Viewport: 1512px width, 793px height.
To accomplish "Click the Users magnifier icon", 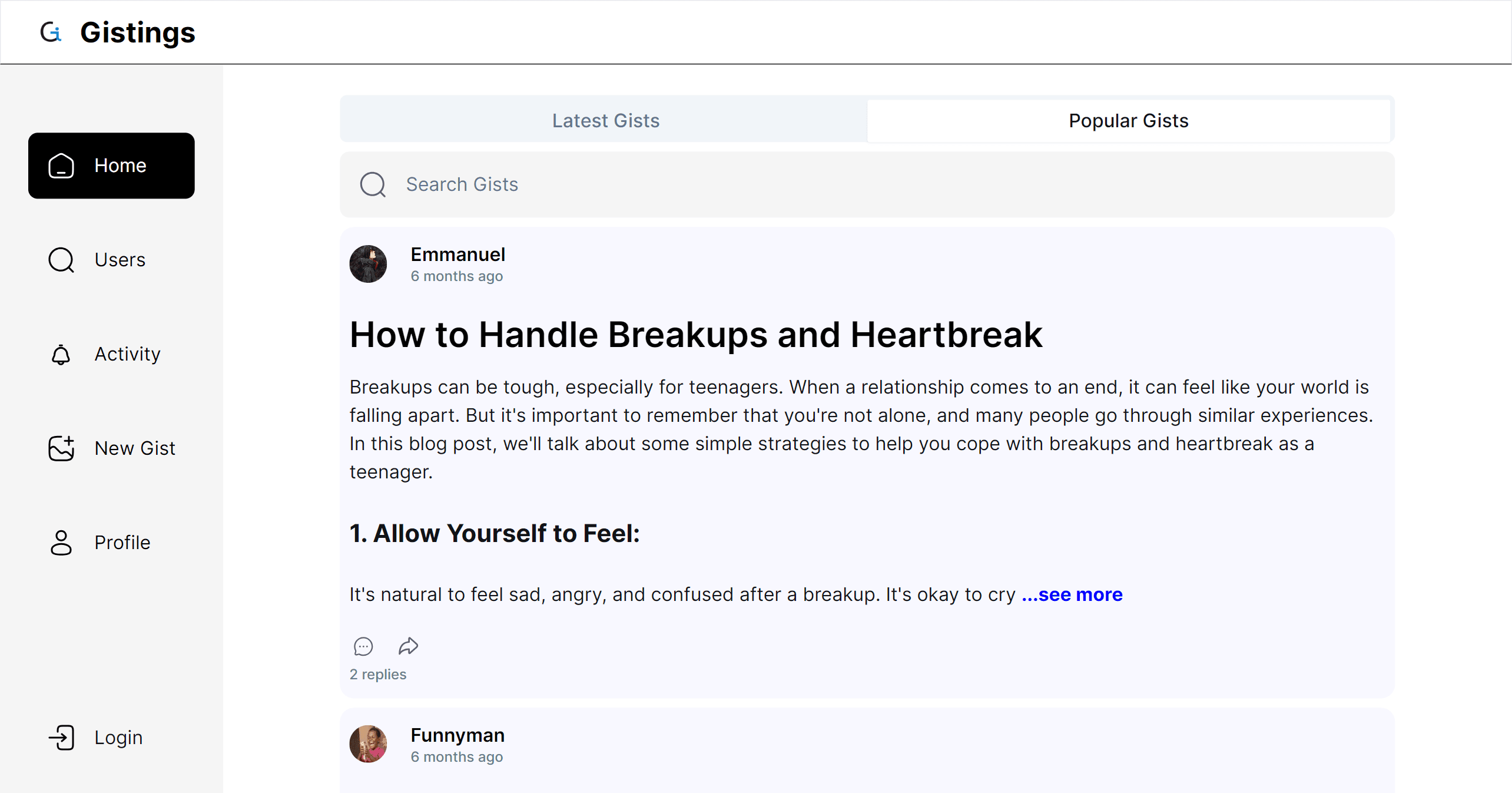I will 61,260.
